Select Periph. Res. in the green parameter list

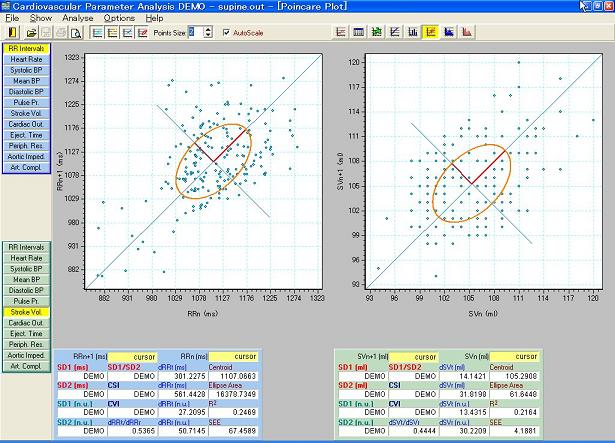coord(26,345)
